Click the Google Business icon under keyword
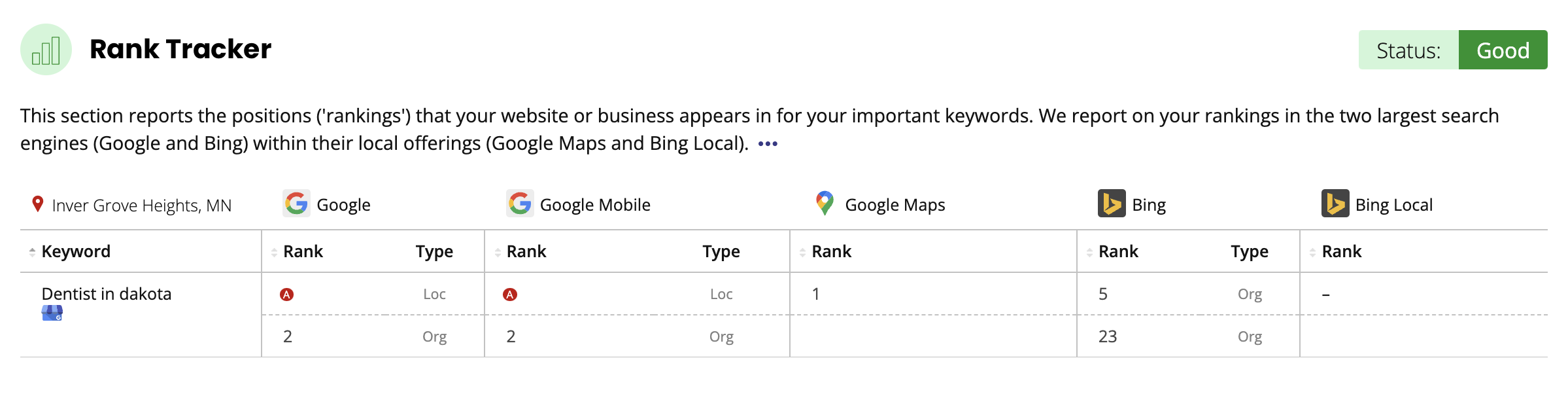 click(52, 313)
